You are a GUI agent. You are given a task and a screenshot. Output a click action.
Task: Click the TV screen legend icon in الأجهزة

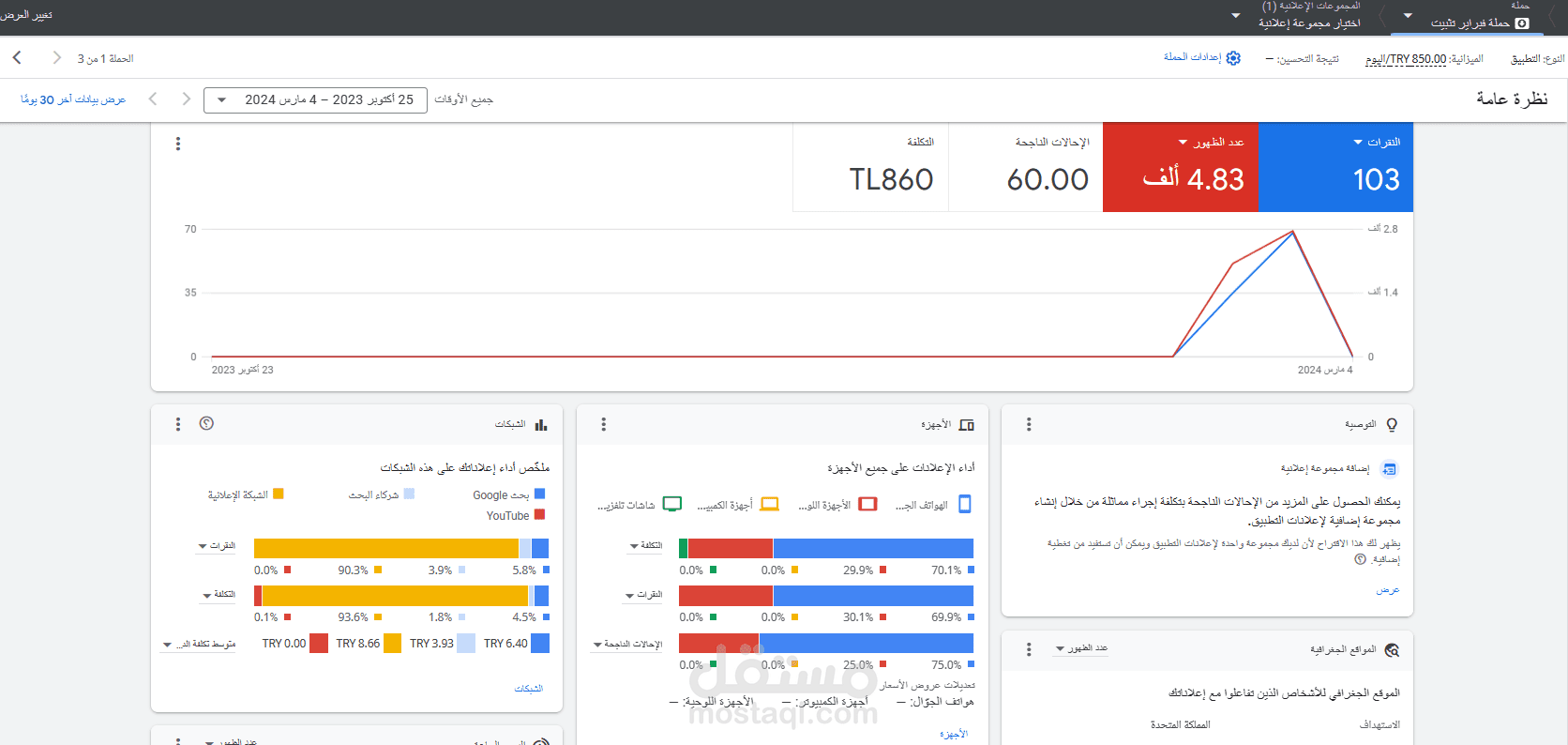[x=672, y=505]
